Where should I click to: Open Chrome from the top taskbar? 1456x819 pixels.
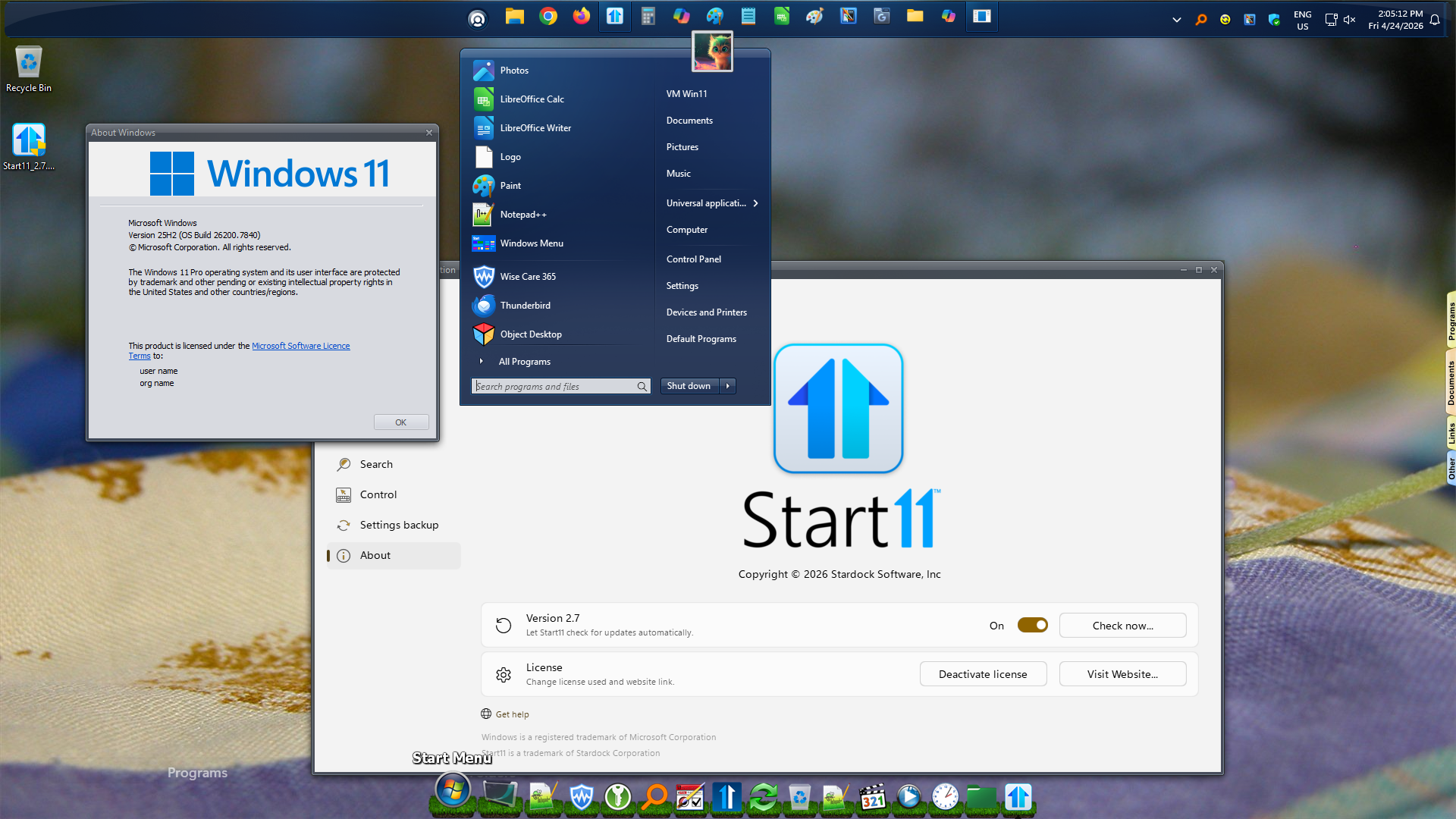pos(548,17)
